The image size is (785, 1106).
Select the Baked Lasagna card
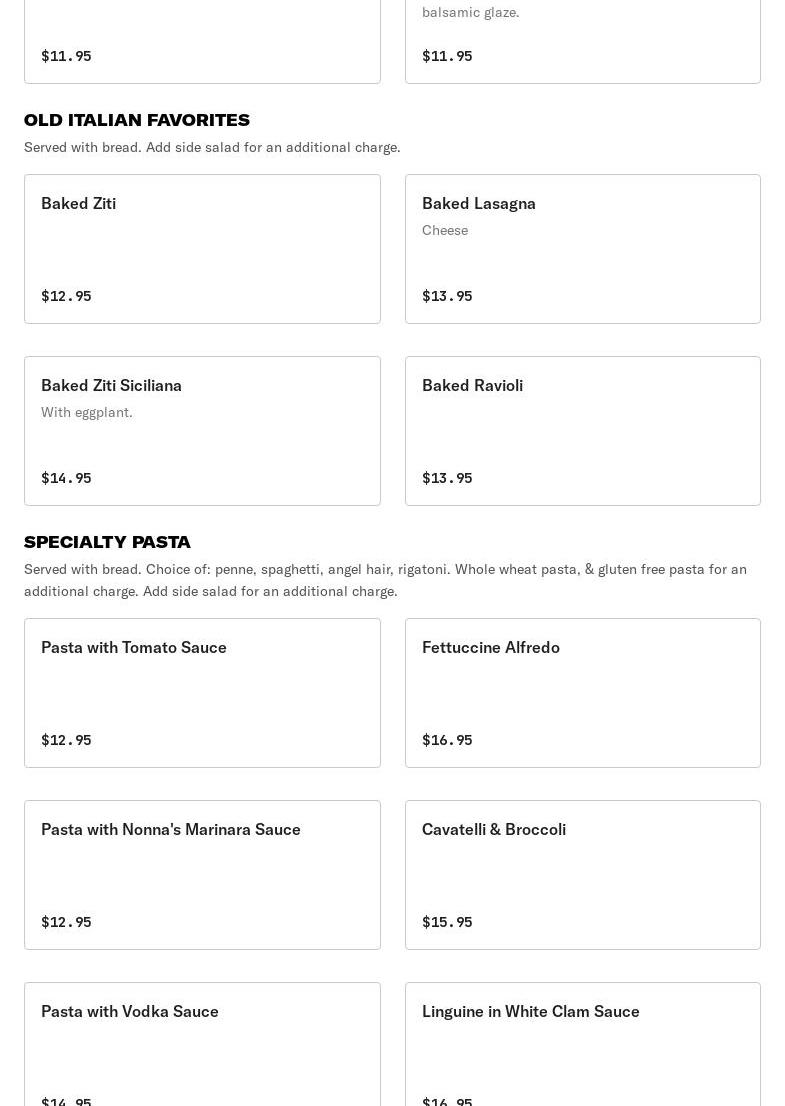[x=582, y=249]
